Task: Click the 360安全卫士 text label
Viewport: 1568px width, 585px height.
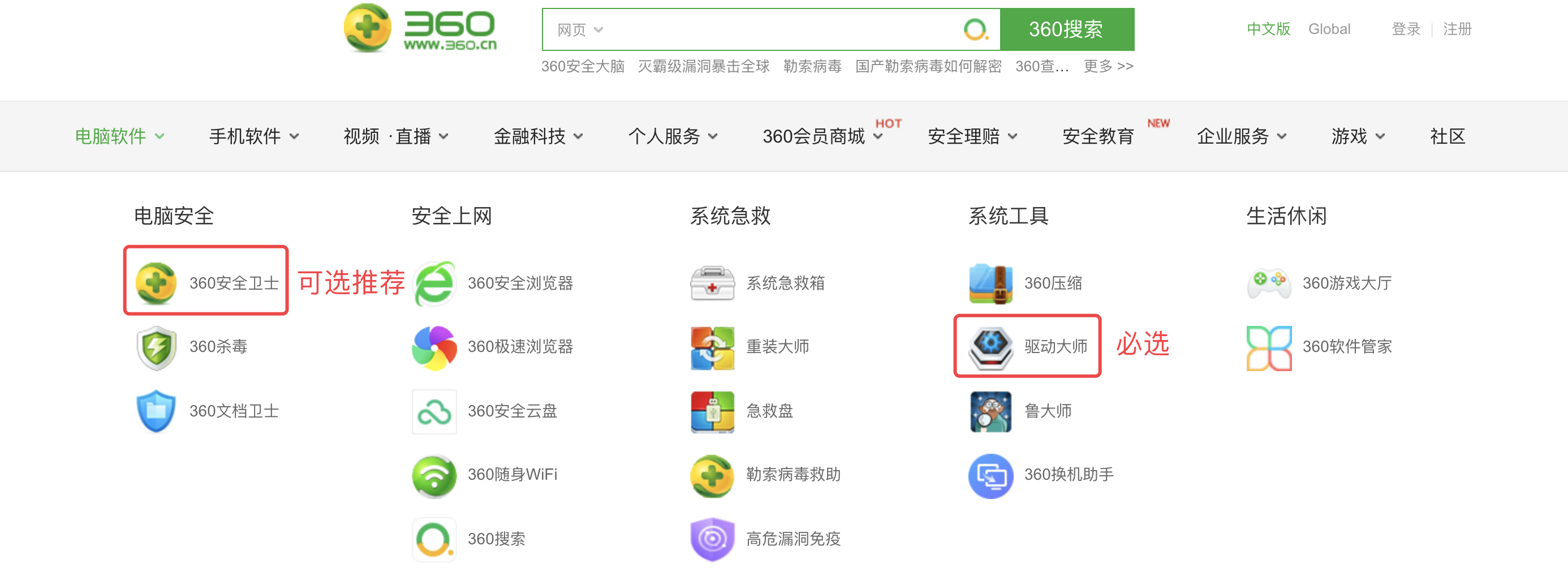Action: pos(234,283)
